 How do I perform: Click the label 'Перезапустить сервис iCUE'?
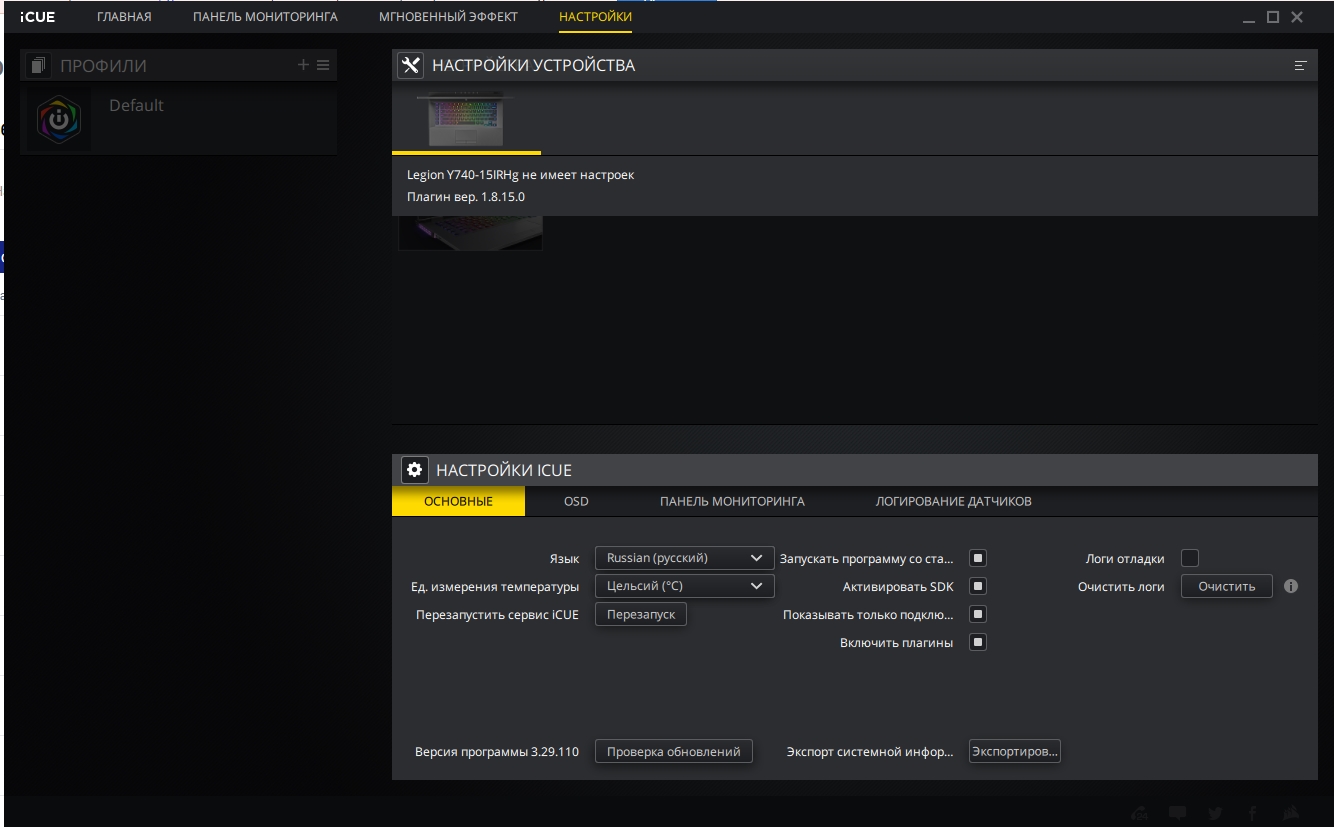(x=498, y=614)
